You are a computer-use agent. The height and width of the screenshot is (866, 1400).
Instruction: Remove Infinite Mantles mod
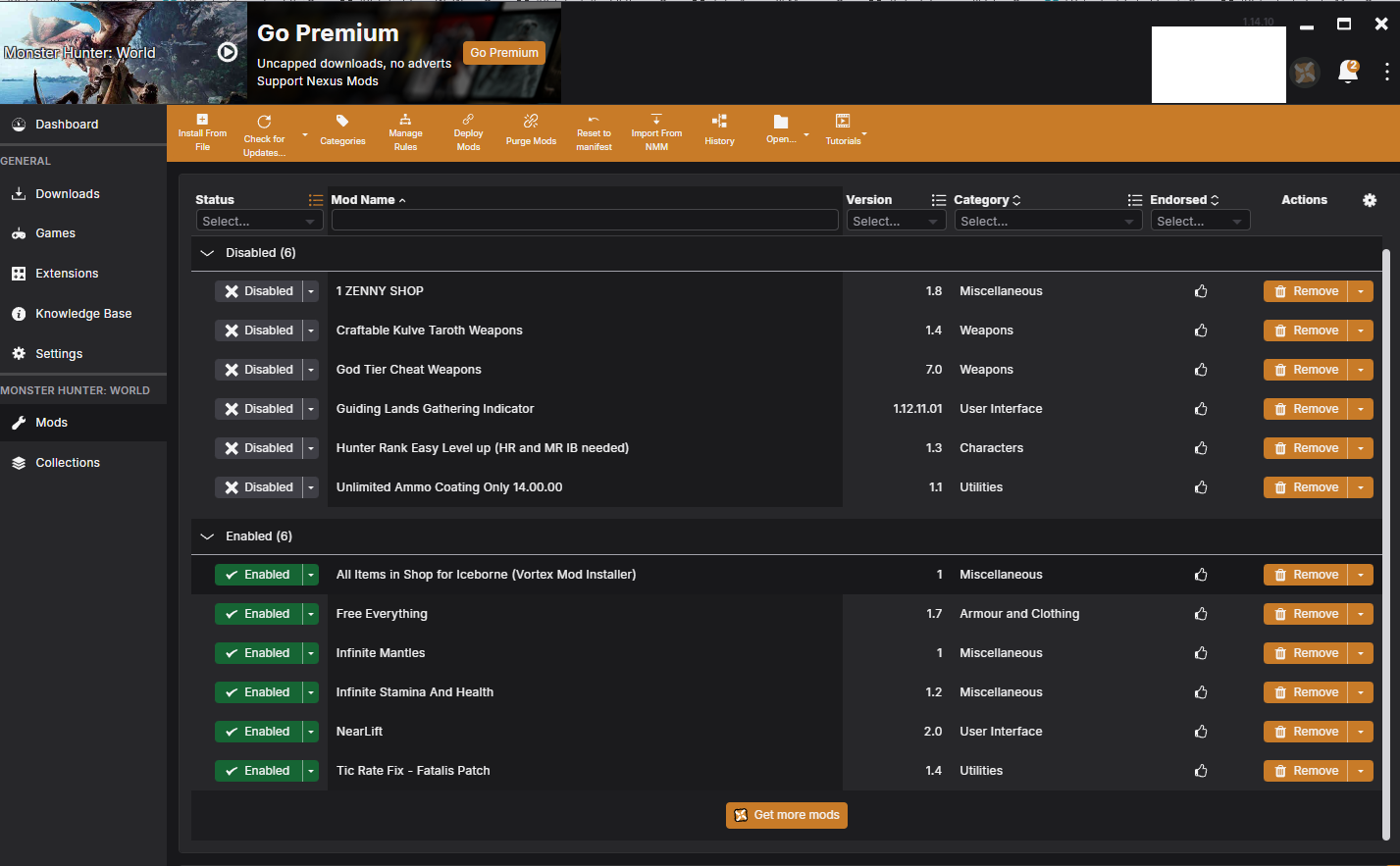point(1306,653)
